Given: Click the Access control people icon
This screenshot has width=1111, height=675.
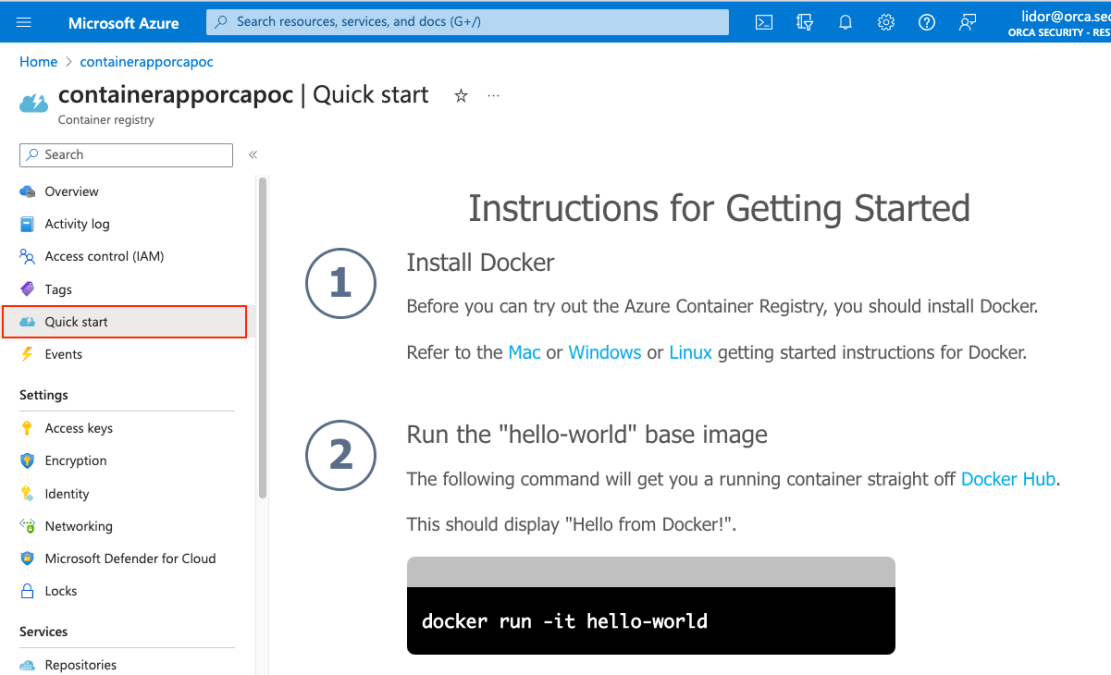Looking at the screenshot, I should (27, 256).
